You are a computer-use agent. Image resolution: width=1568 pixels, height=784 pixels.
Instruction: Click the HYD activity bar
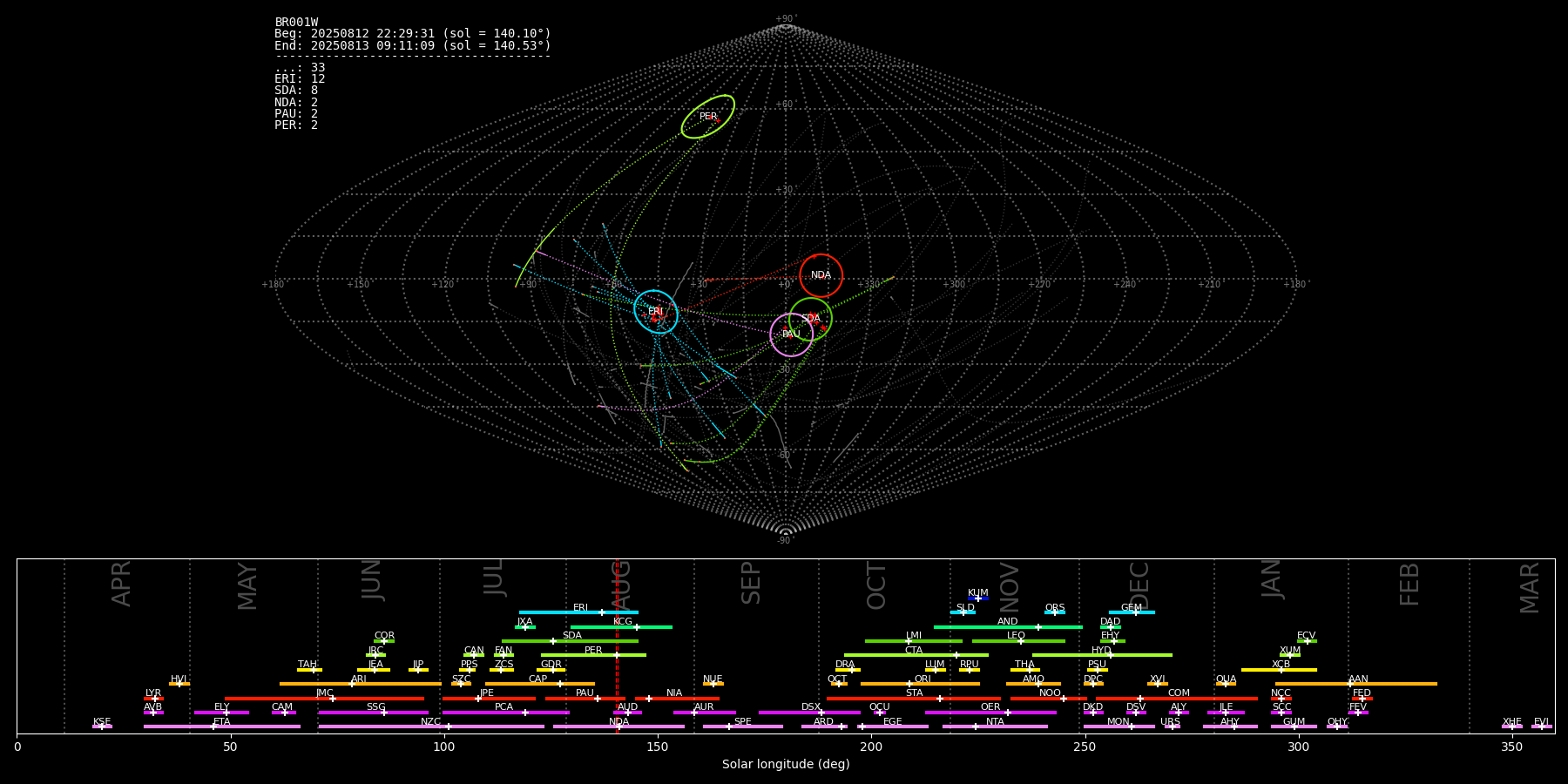tap(1102, 655)
